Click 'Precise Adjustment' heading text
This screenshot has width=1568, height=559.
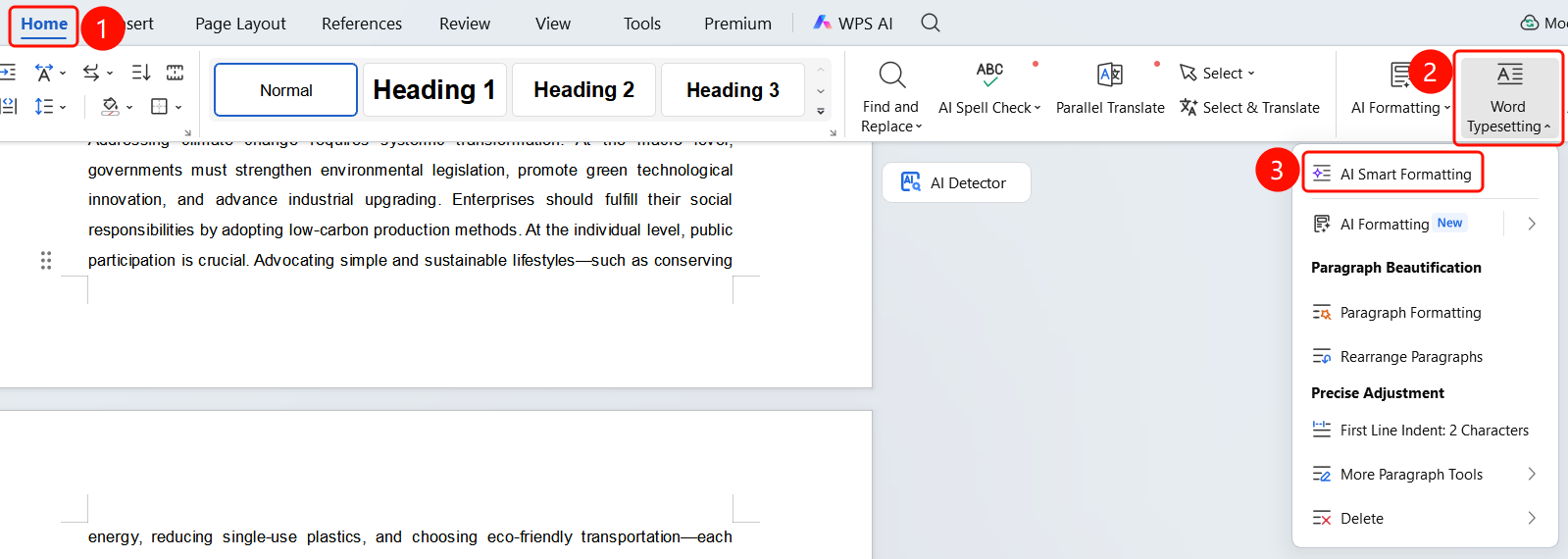[1378, 393]
